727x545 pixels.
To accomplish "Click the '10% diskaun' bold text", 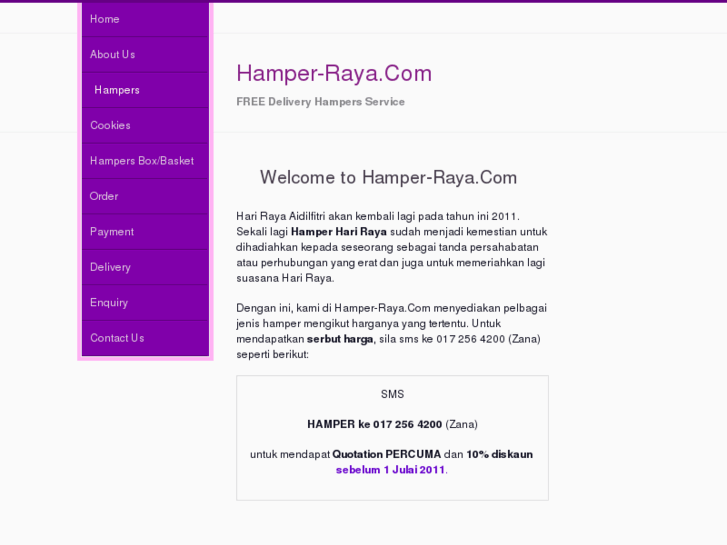I will point(499,455).
